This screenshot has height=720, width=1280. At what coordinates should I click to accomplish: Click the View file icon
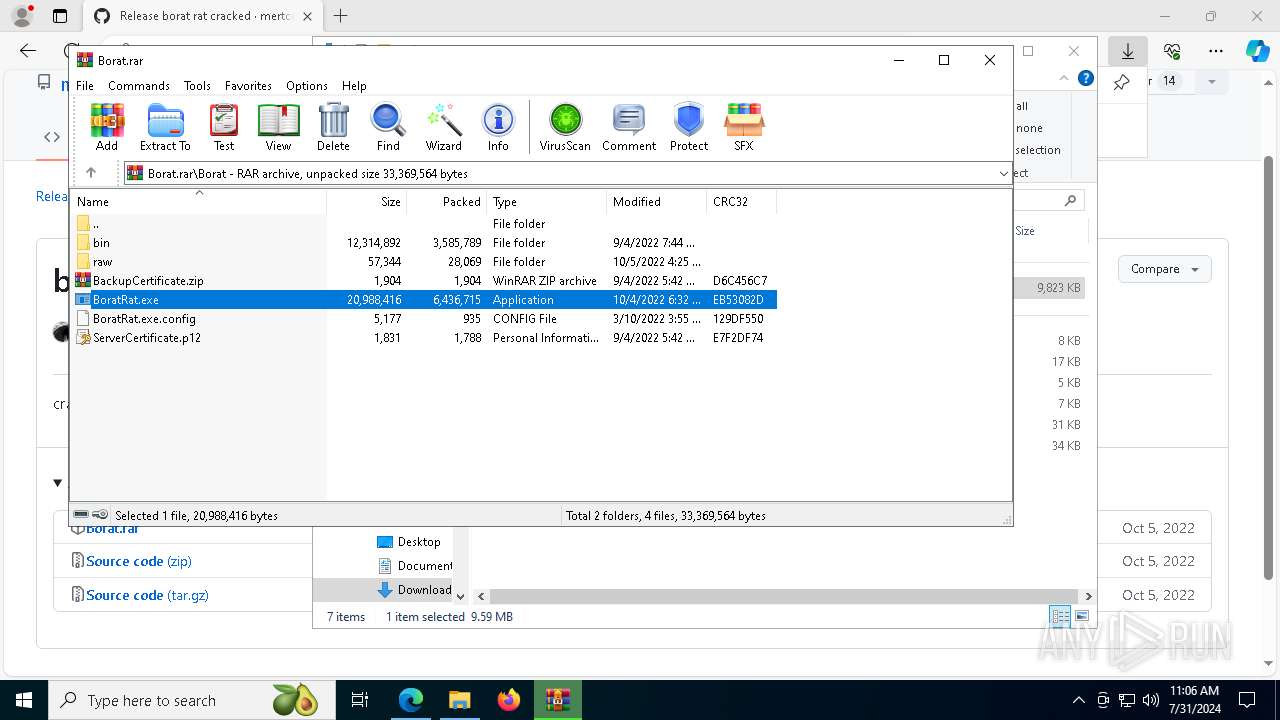(278, 127)
